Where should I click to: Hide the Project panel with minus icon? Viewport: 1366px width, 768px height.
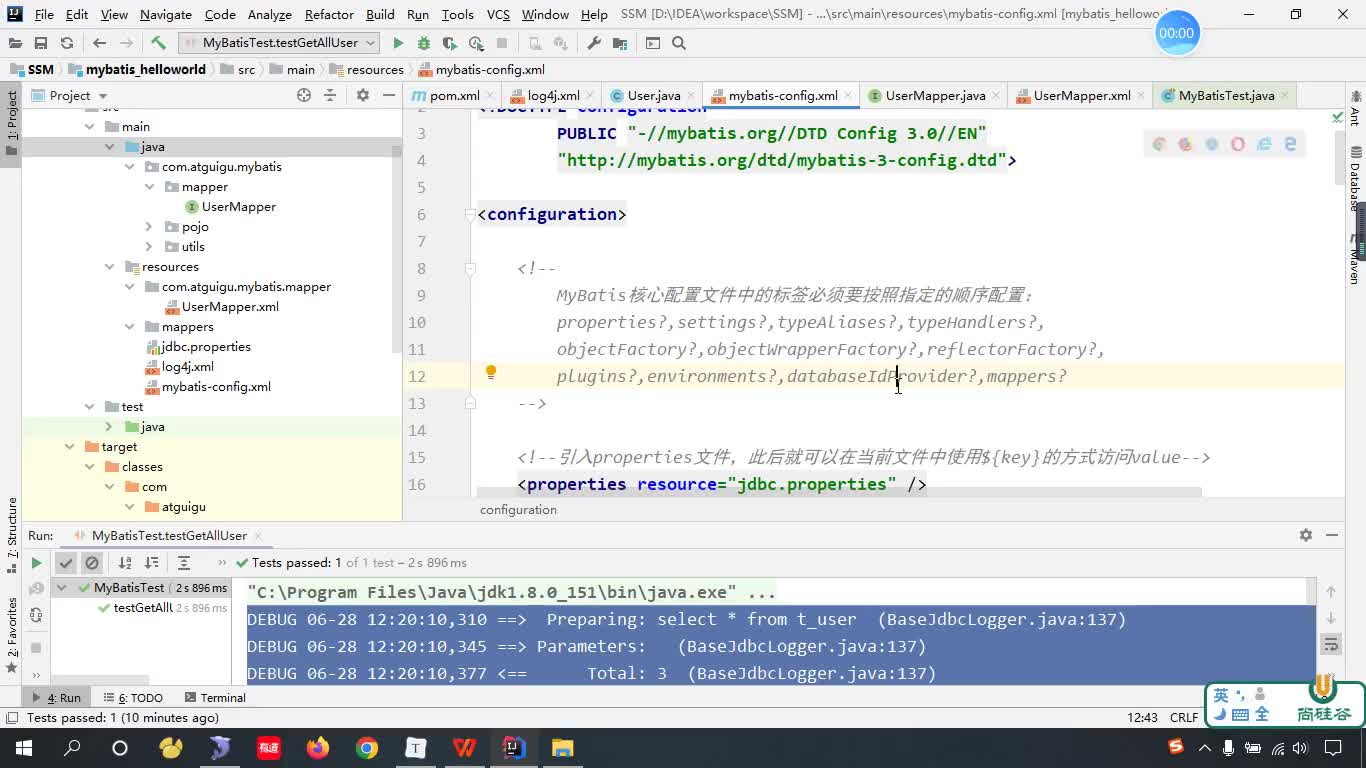click(x=388, y=95)
